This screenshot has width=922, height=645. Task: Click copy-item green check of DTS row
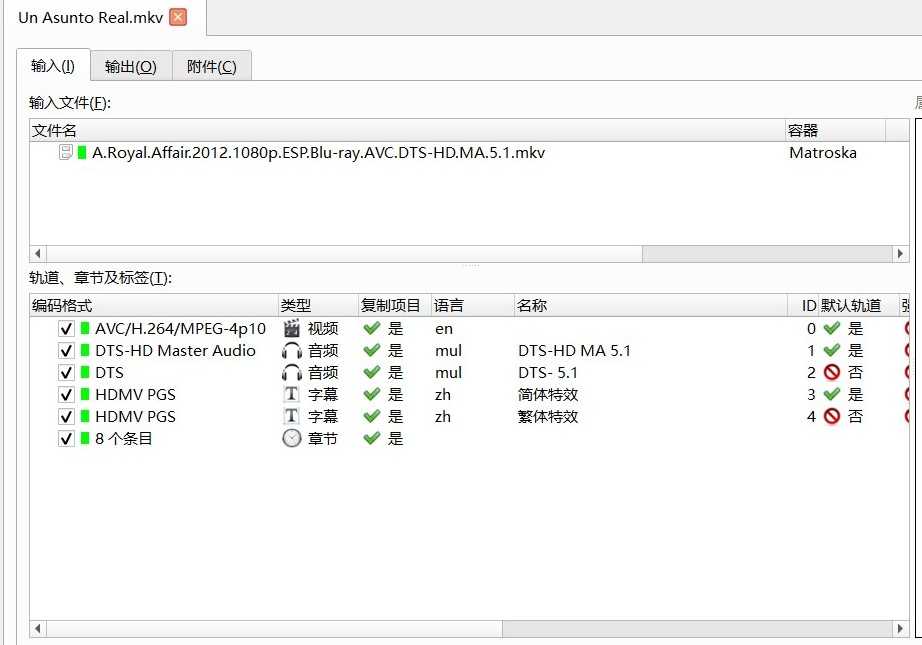point(372,372)
